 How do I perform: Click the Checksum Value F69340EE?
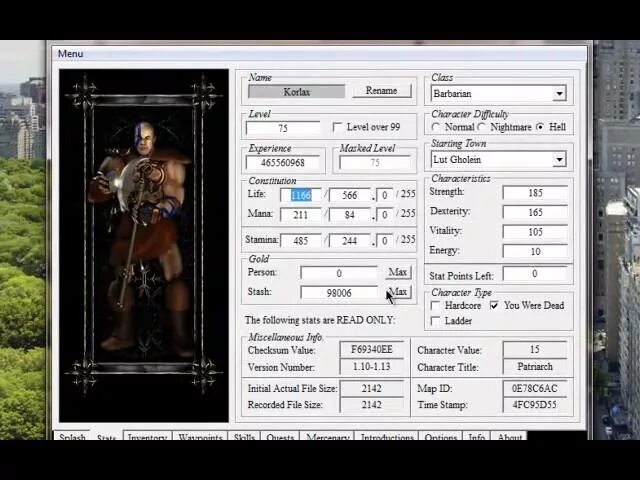[x=372, y=349]
